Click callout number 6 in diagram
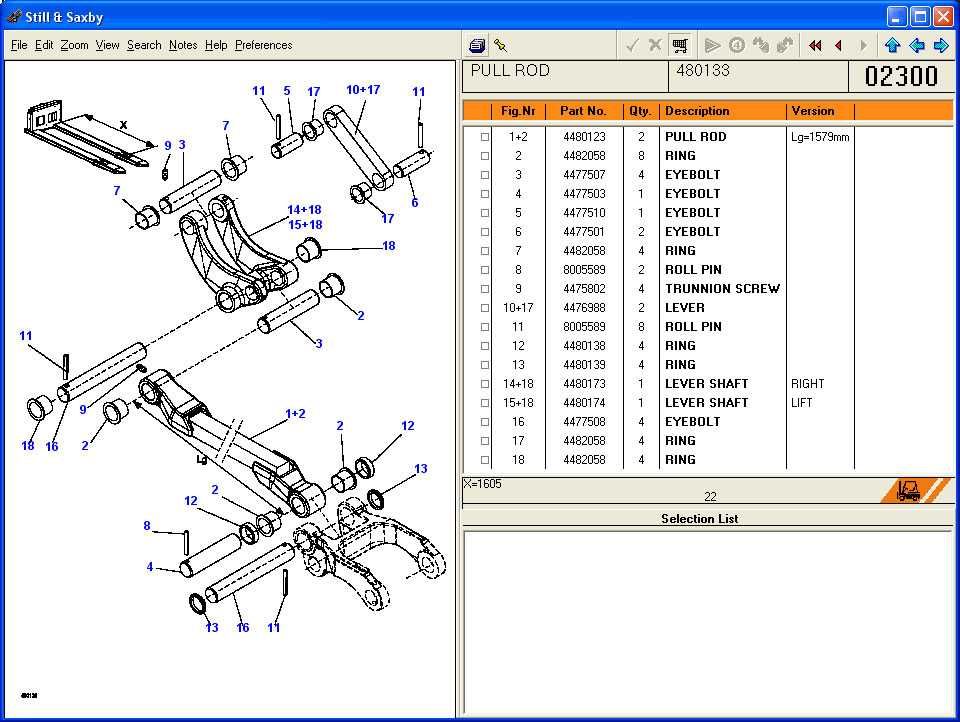Viewport: 960px width, 722px height. (415, 203)
